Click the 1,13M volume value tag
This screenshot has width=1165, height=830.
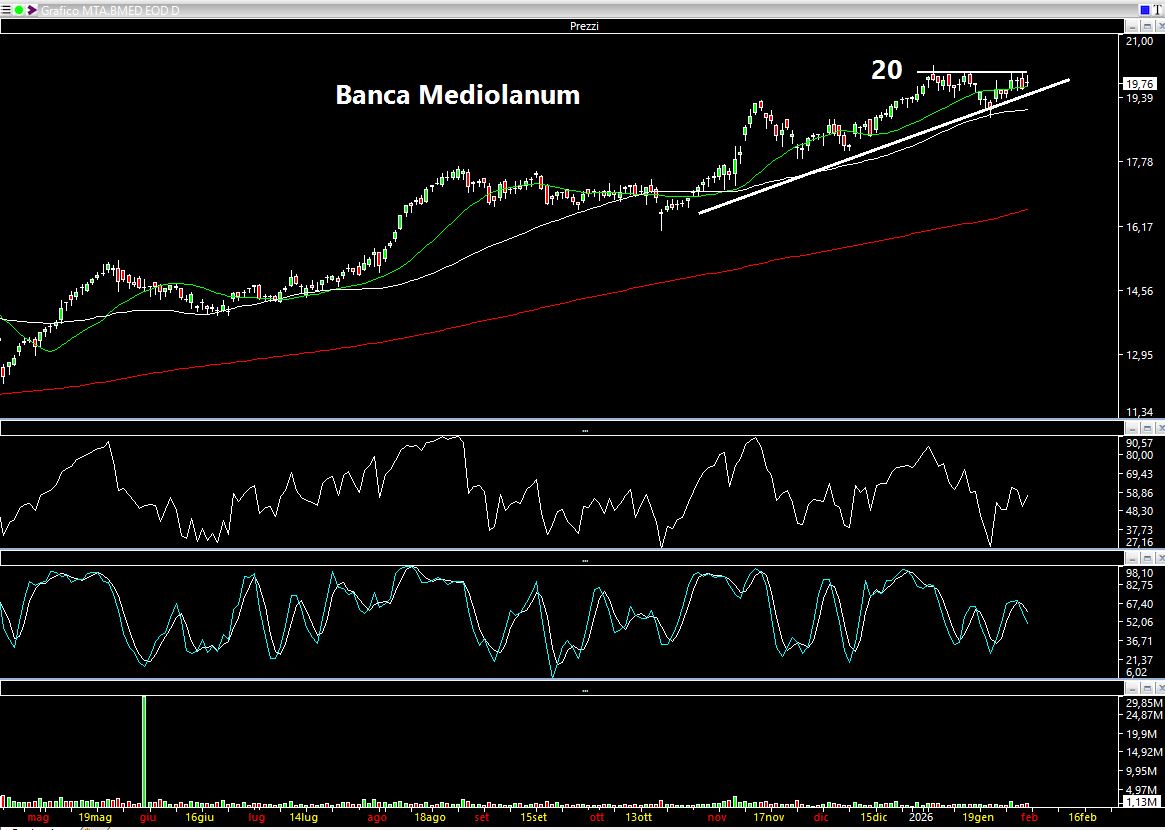[1141, 802]
